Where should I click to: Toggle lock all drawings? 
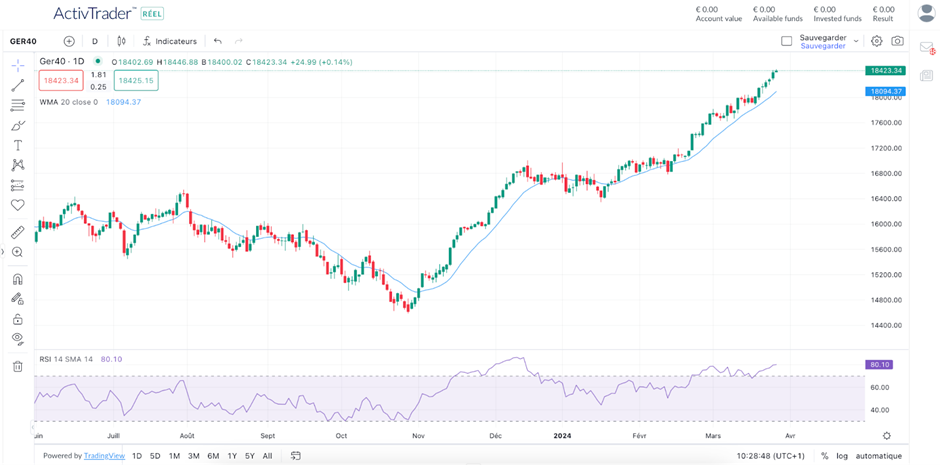[x=17, y=319]
